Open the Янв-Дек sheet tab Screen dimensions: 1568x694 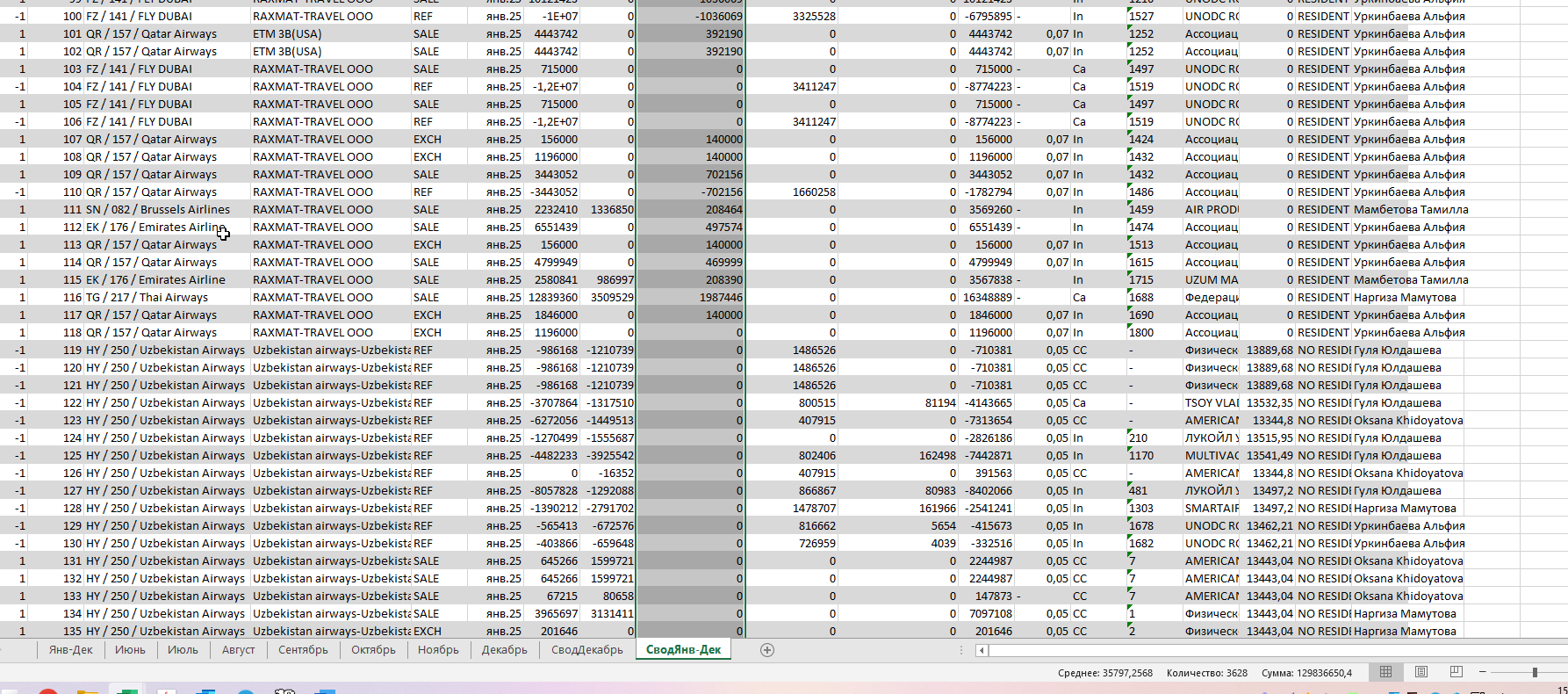click(x=70, y=650)
